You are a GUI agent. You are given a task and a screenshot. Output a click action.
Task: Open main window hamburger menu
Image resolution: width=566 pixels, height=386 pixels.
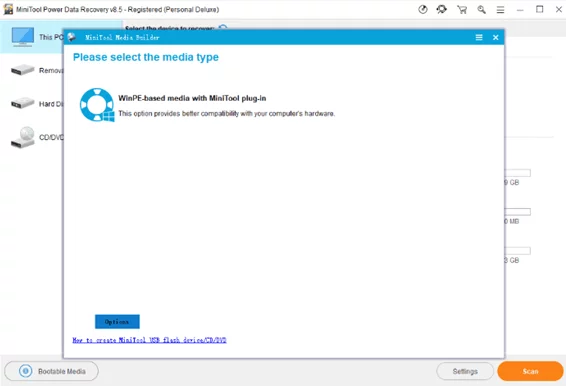[x=500, y=10]
